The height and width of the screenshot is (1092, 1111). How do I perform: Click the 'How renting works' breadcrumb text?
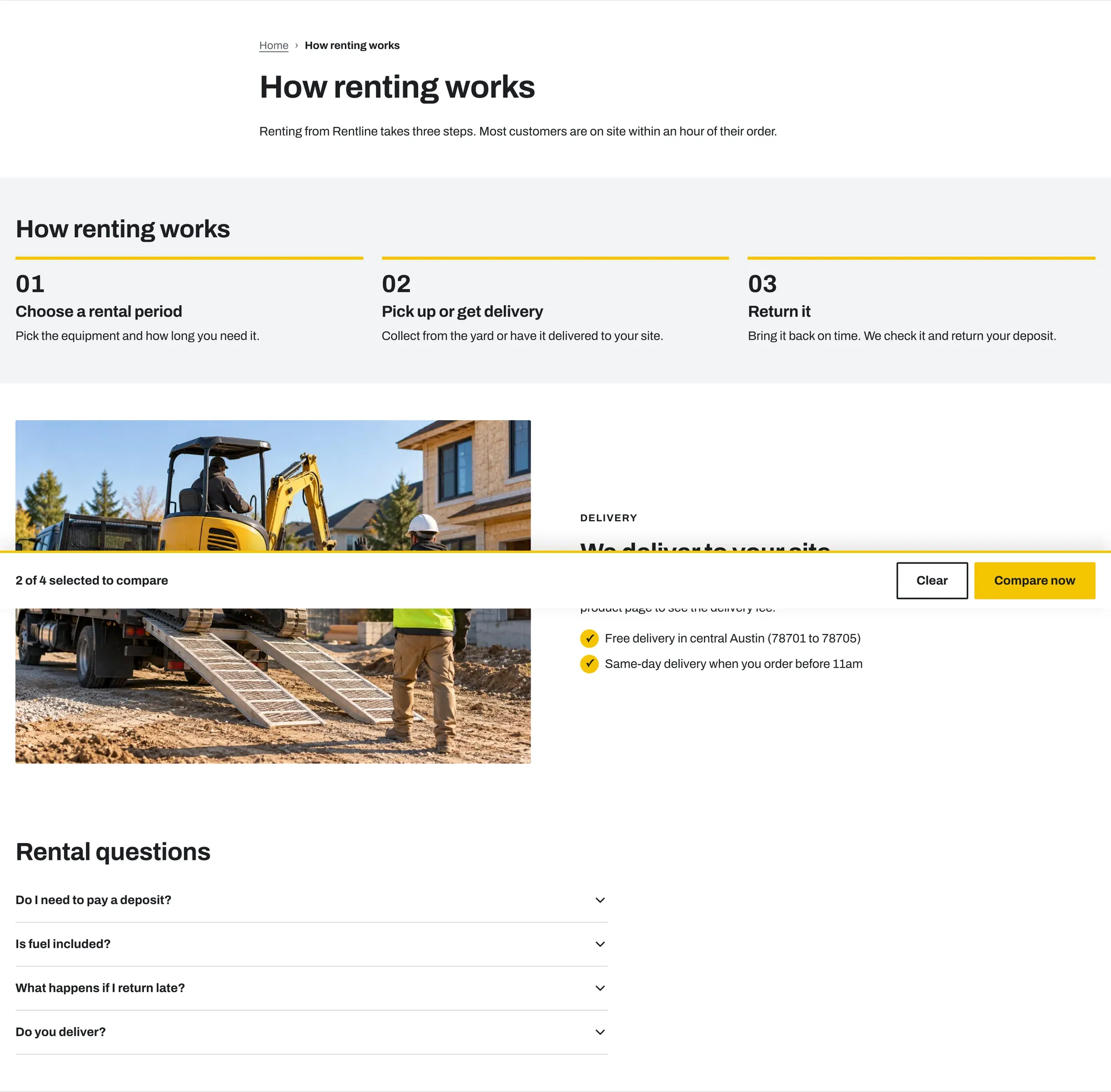tap(352, 46)
